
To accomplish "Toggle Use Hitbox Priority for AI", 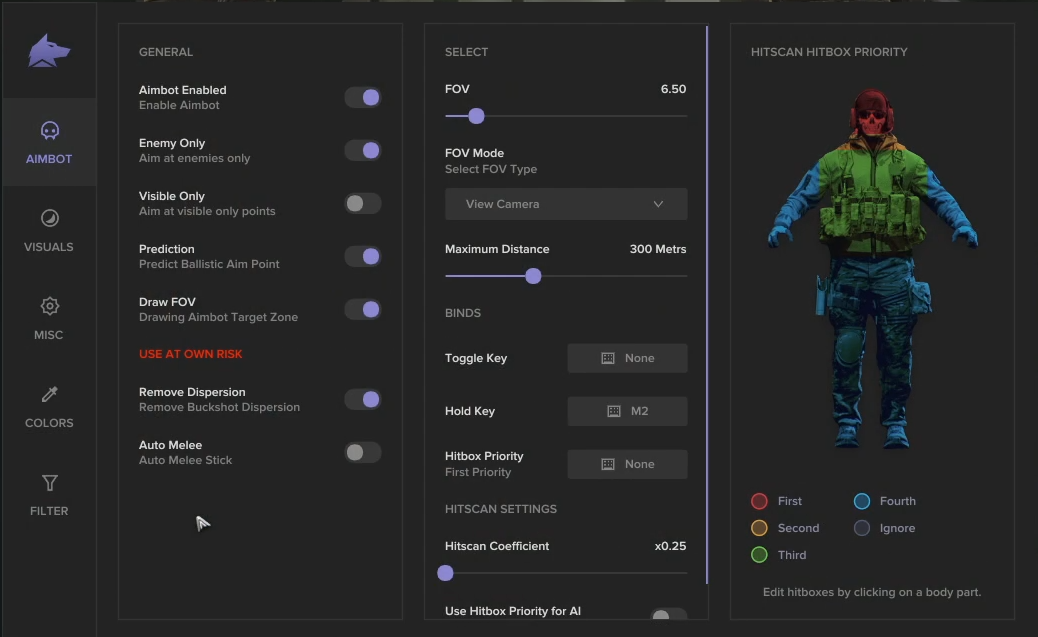I will pos(668,614).
